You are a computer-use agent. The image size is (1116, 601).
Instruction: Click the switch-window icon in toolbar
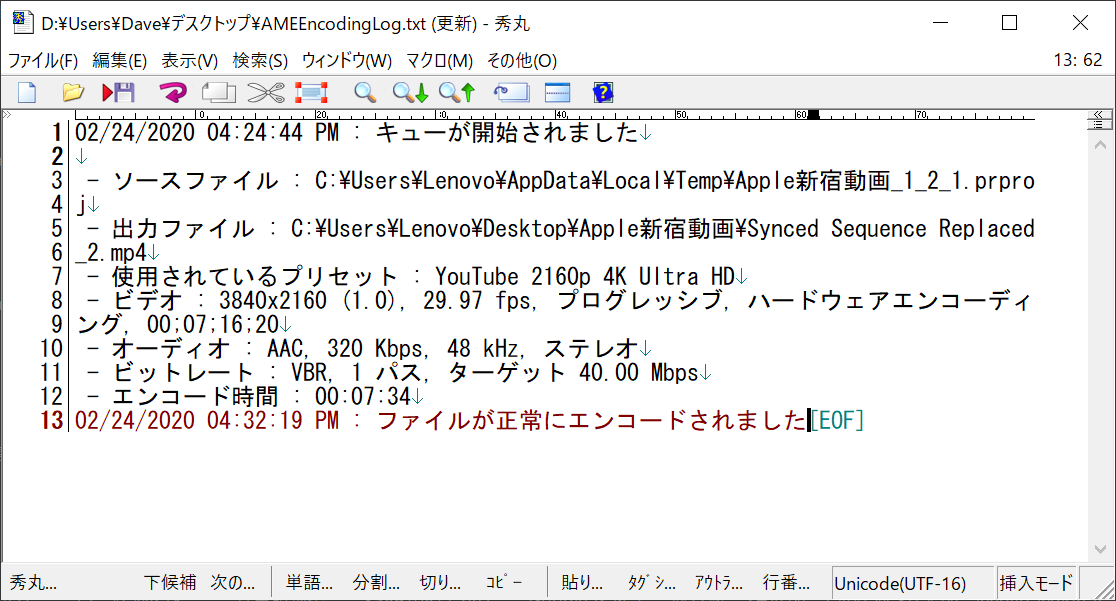[512, 93]
